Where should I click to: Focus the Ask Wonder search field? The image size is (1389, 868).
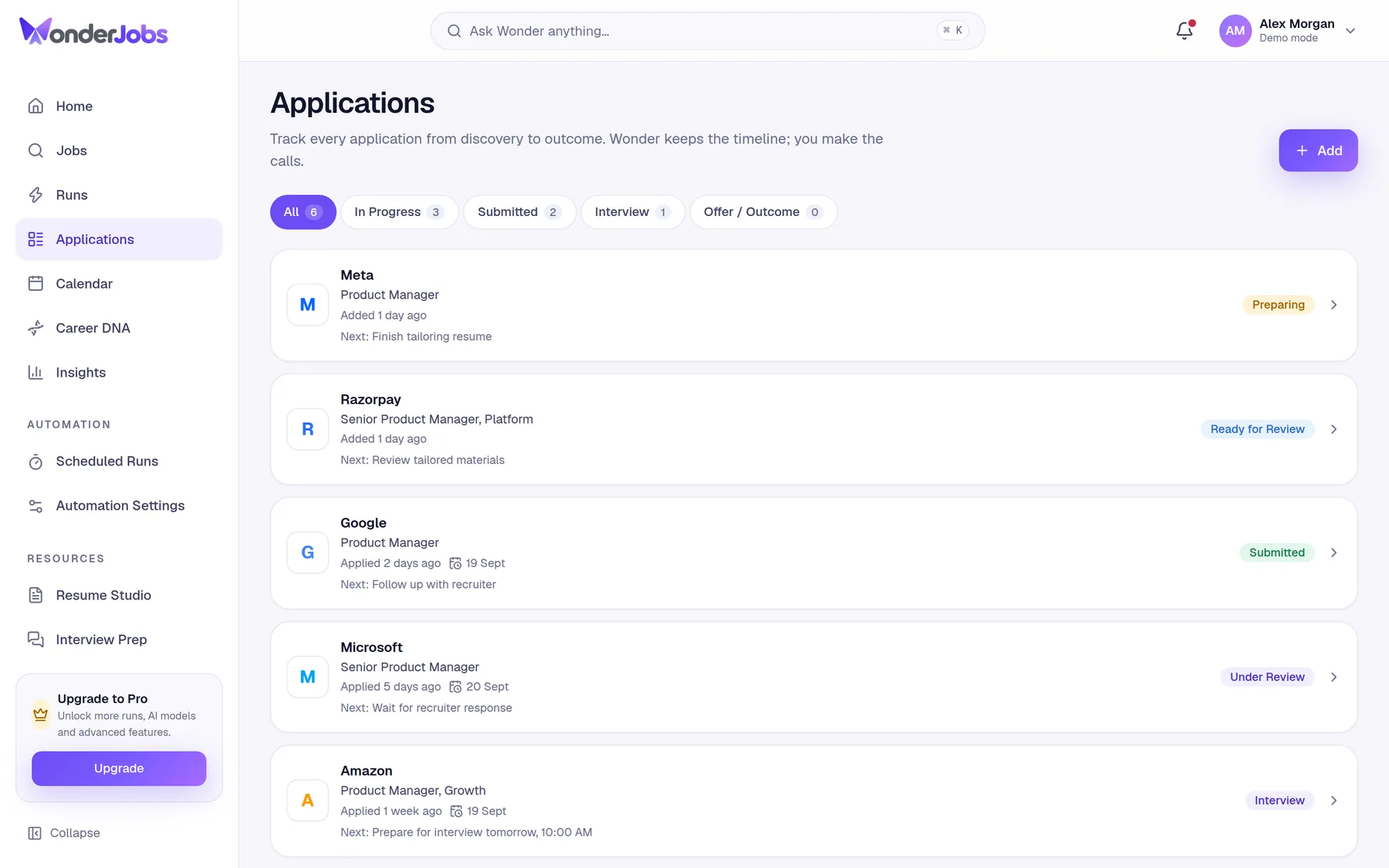[708, 31]
